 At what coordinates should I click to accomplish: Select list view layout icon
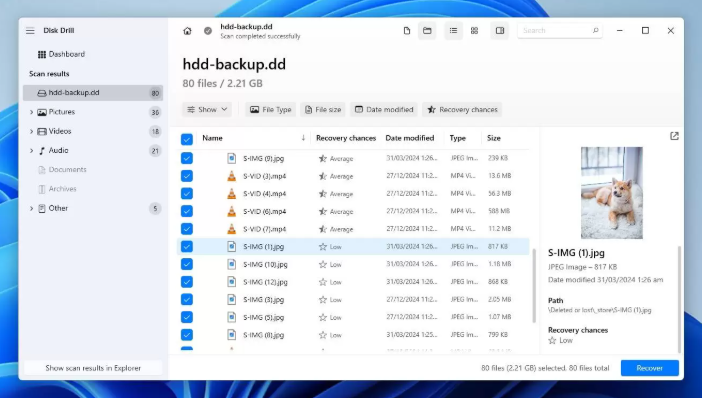point(454,30)
